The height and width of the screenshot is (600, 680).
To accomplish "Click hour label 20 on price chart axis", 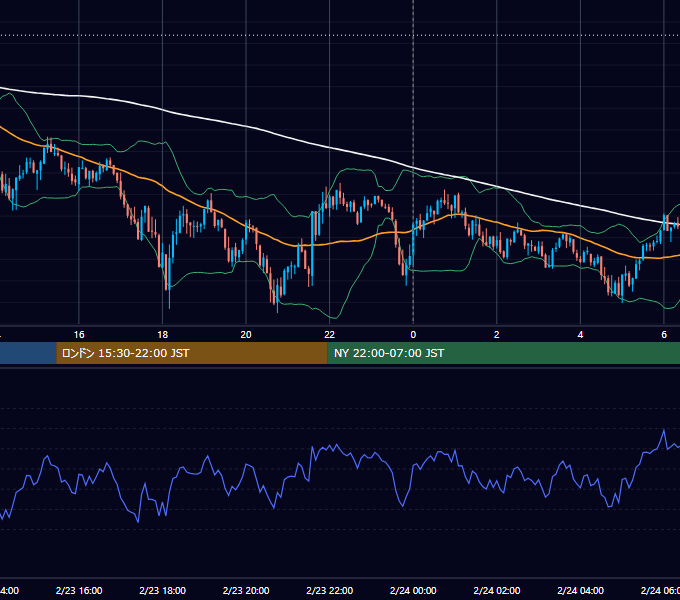I will pyautogui.click(x=246, y=335).
